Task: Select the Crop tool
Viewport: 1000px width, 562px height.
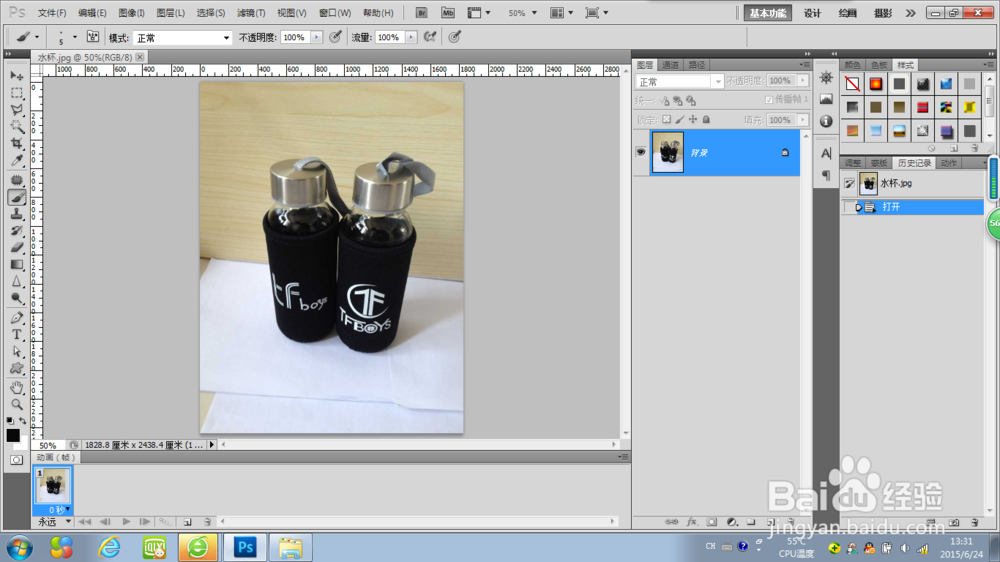Action: [17, 144]
